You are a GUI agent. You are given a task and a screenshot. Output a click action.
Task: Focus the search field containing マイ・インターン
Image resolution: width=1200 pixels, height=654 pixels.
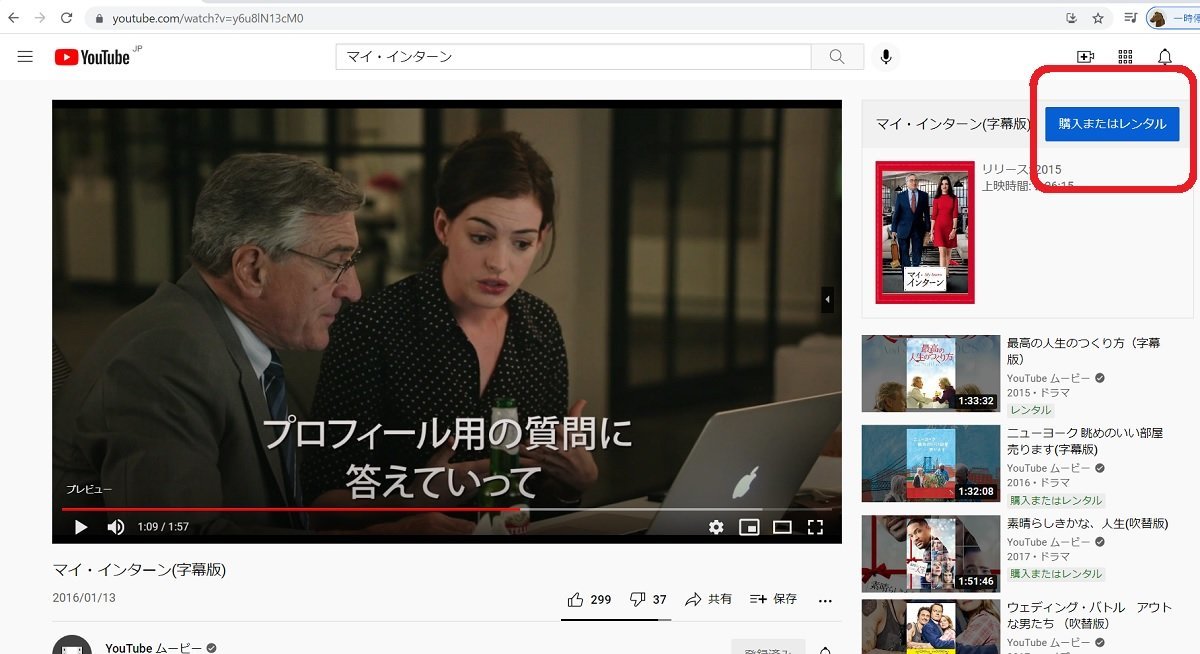pyautogui.click(x=573, y=57)
